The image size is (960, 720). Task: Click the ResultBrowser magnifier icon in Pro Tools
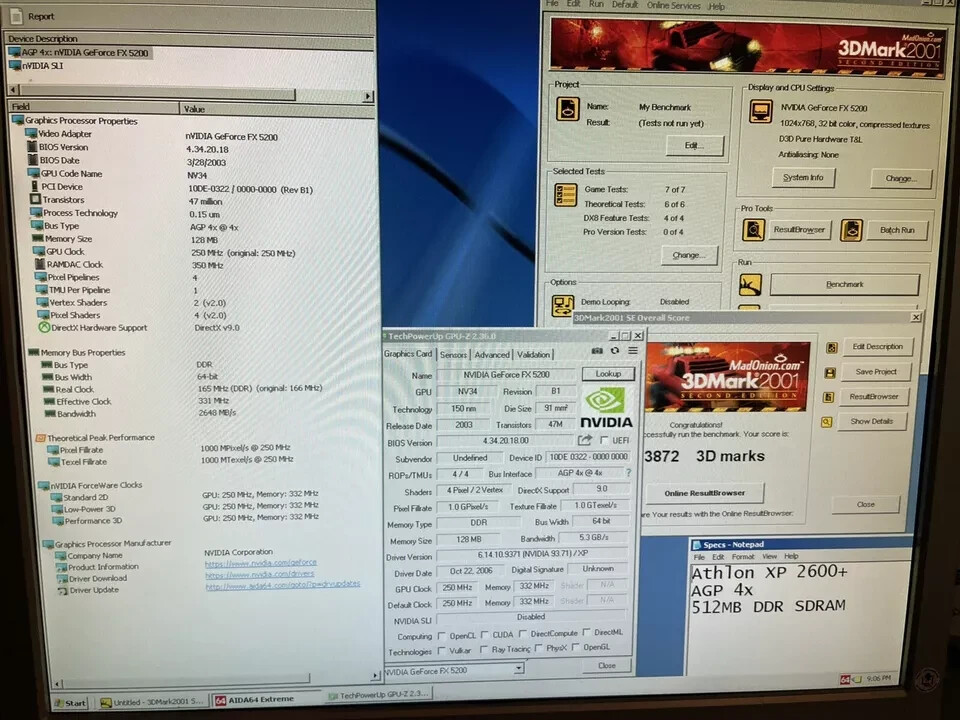753,230
